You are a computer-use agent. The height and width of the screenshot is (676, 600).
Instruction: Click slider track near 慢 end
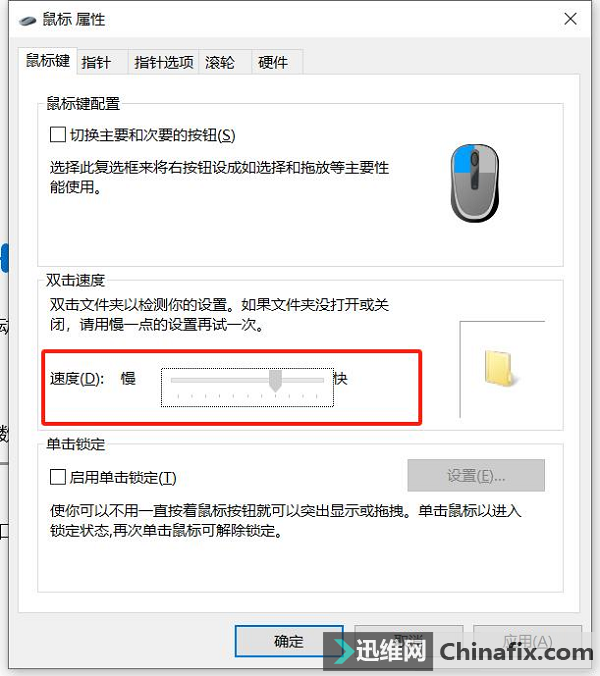(181, 380)
